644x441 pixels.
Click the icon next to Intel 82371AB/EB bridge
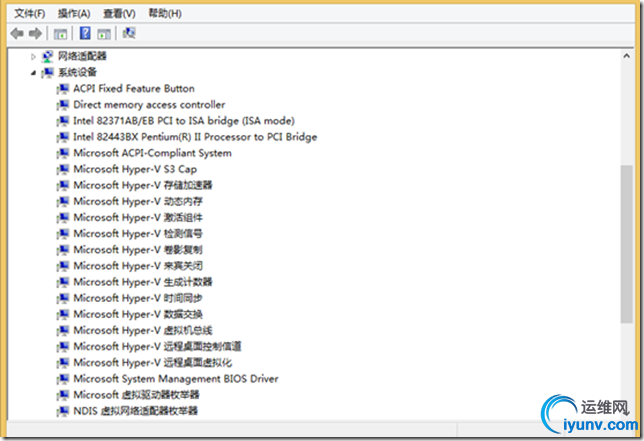pyautogui.click(x=63, y=121)
